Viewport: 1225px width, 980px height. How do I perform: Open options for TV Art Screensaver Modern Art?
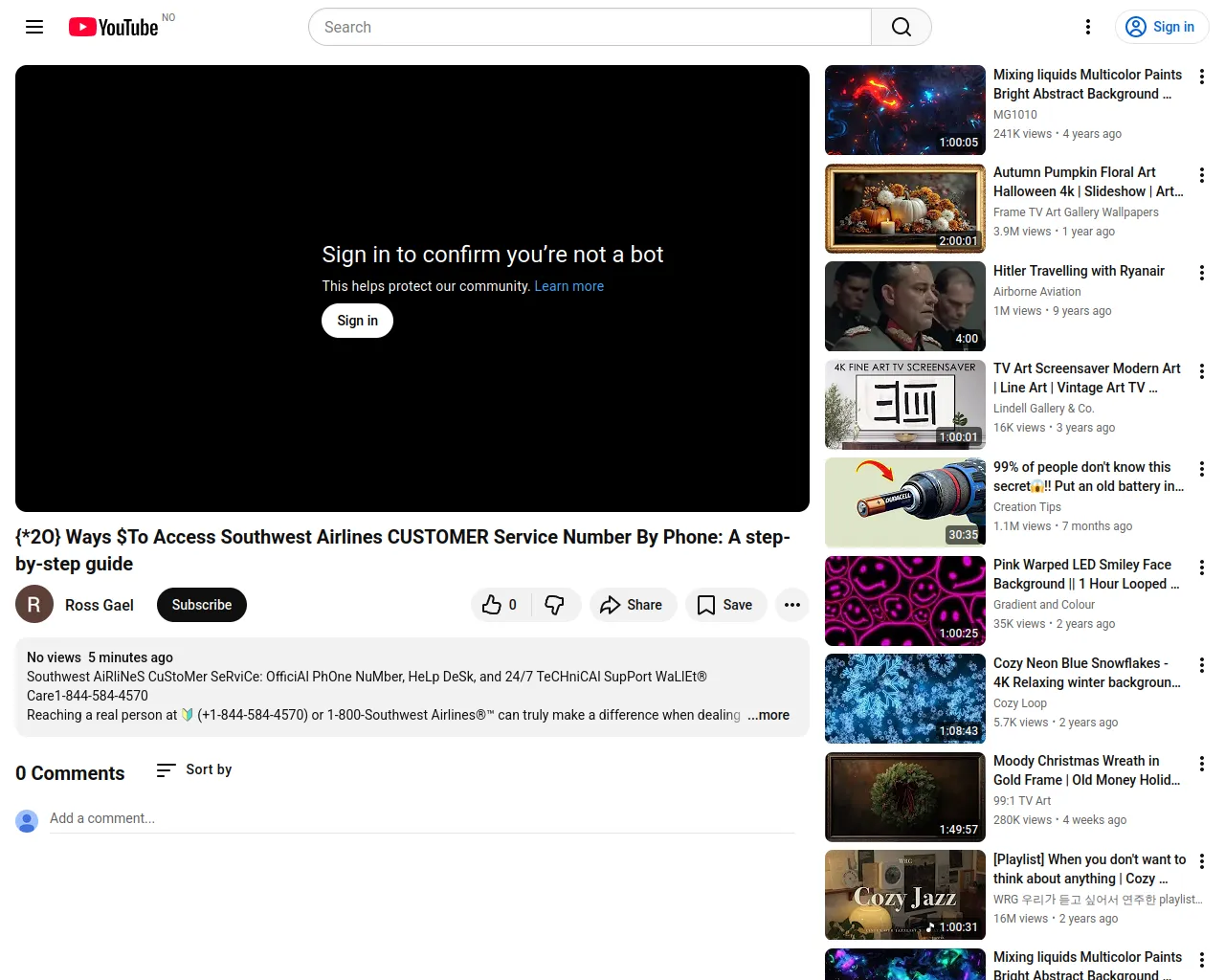coord(1202,371)
